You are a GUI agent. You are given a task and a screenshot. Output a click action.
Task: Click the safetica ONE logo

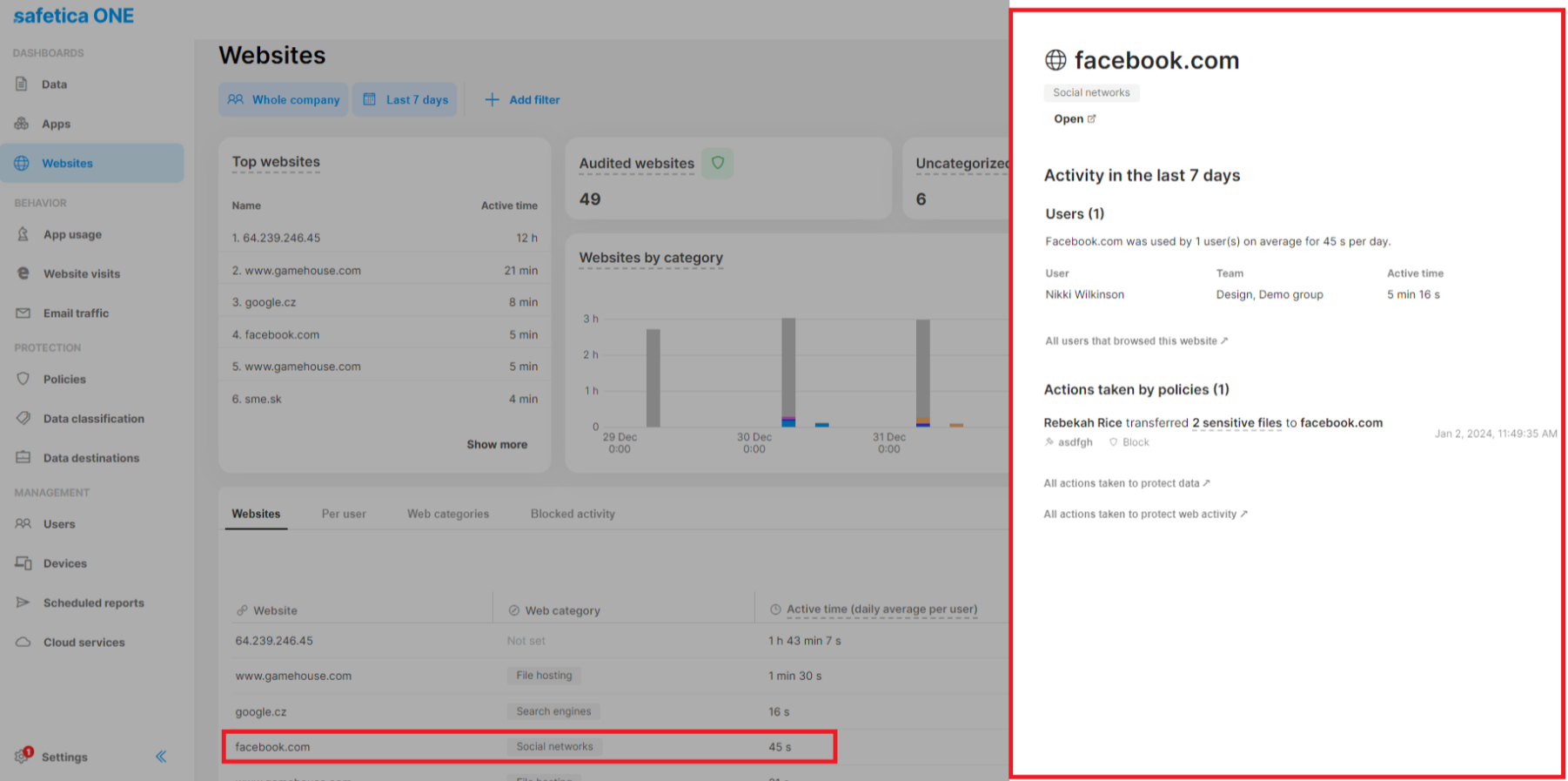[74, 16]
